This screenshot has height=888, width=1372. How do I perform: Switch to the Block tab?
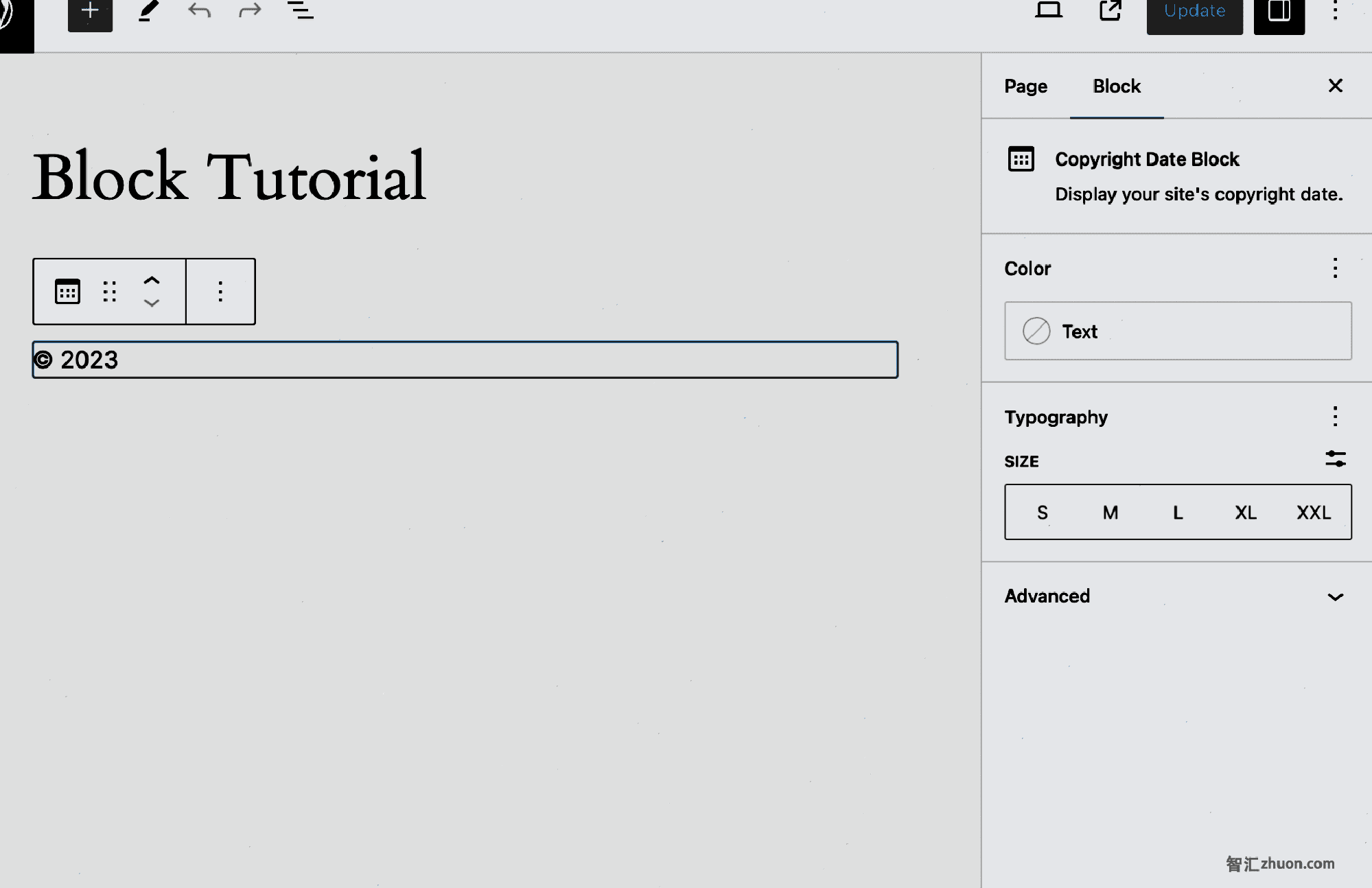click(x=1116, y=86)
